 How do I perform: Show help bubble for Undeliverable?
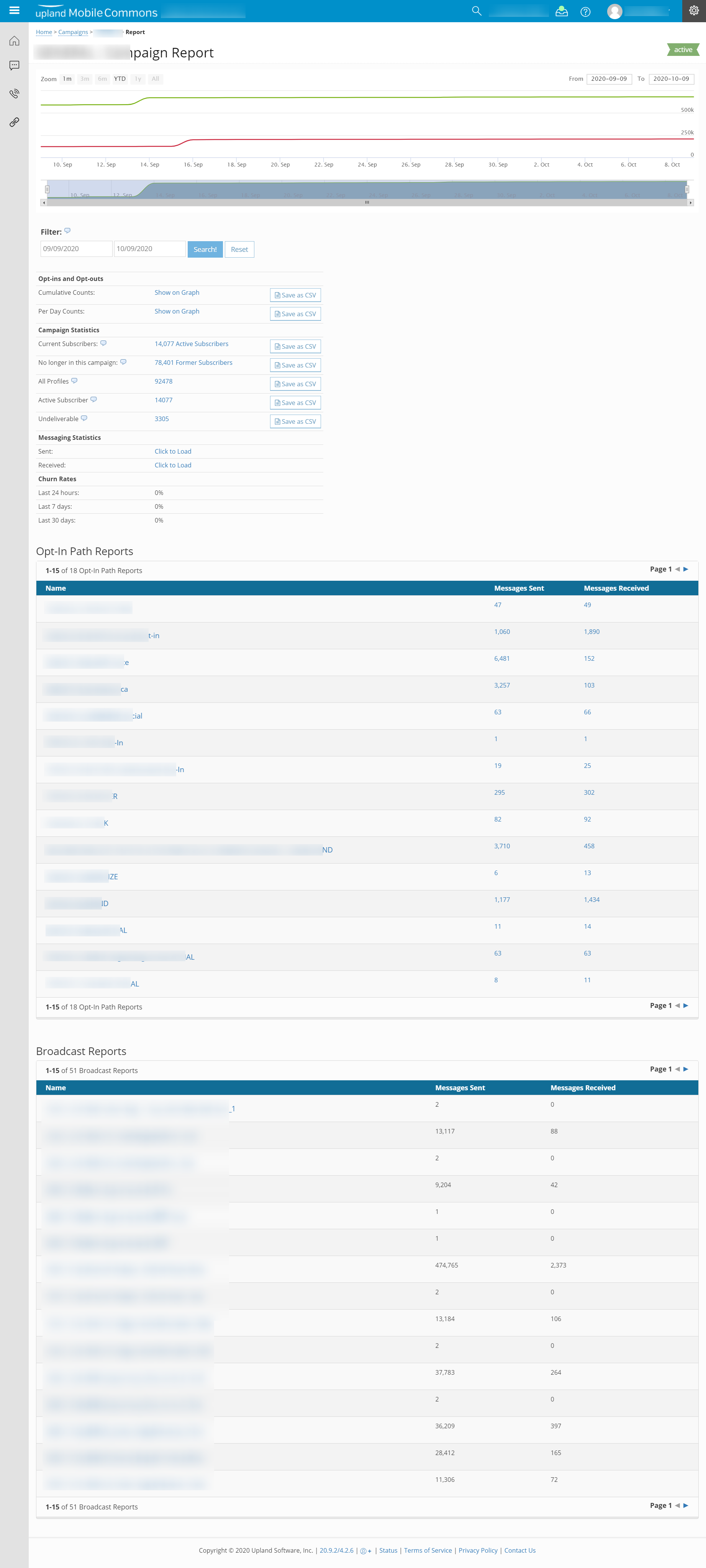[x=84, y=418]
